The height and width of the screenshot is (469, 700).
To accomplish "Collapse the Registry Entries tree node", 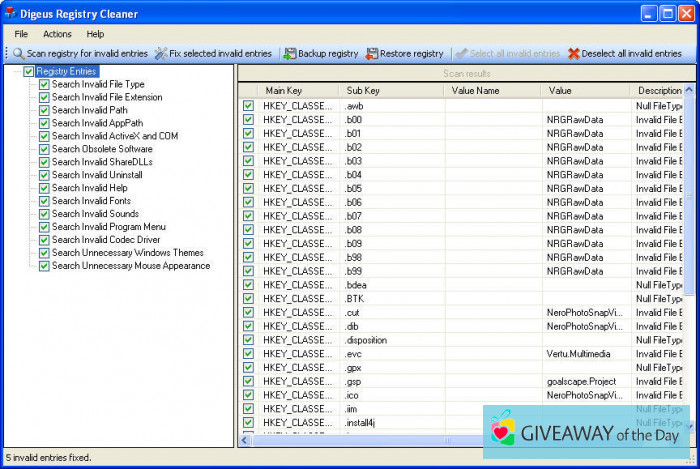I will 16,72.
